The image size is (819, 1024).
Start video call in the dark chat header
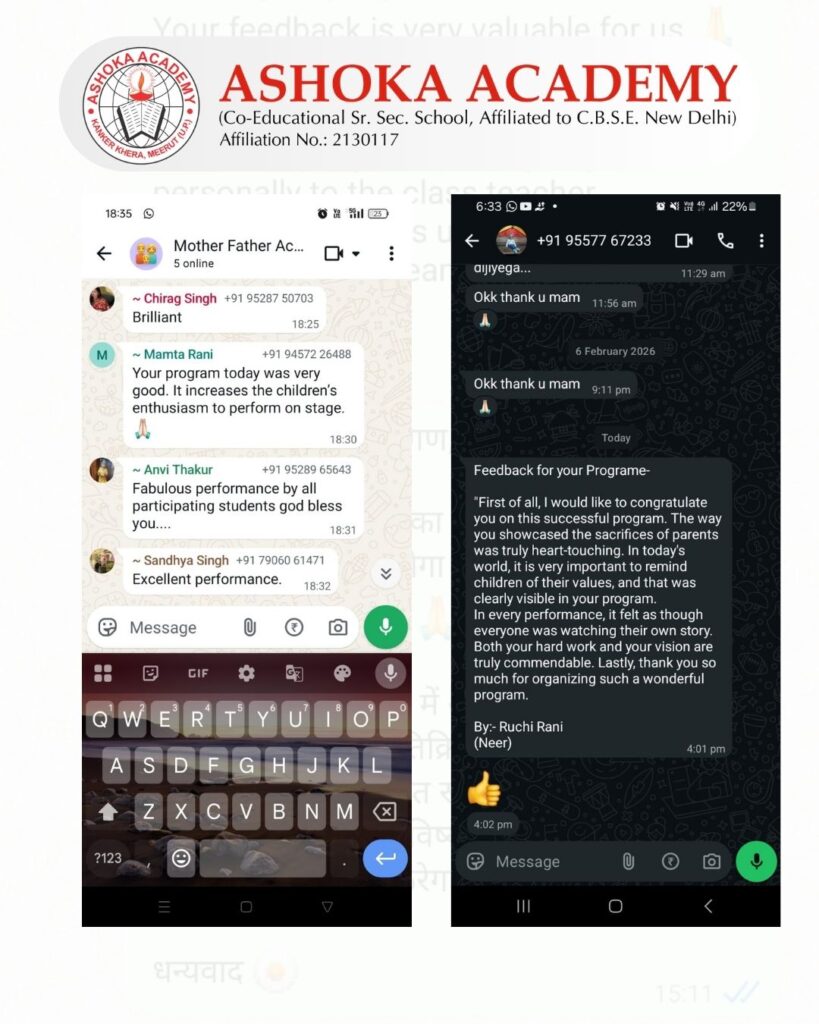click(x=684, y=241)
